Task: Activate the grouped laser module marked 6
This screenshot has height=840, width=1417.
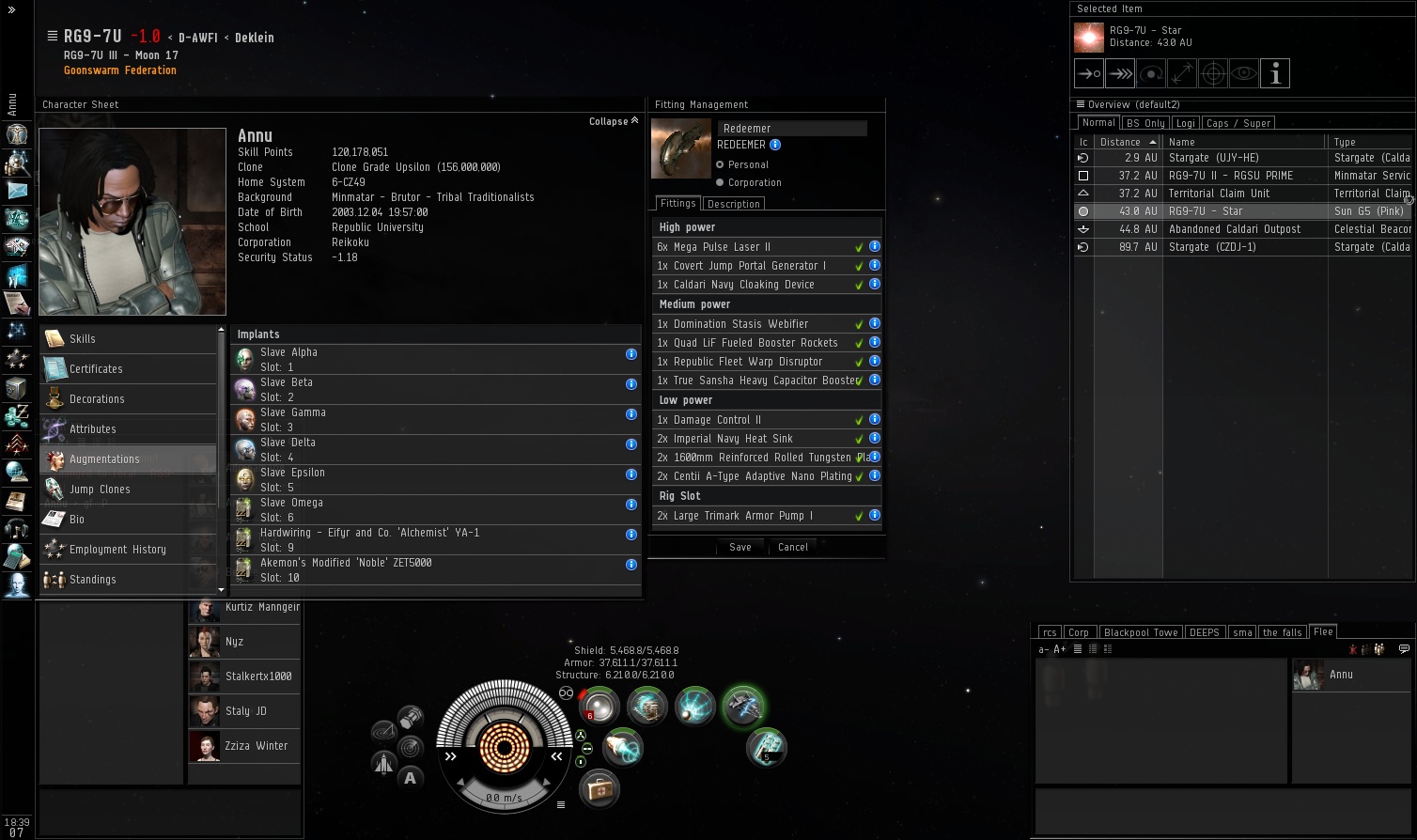Action: coord(599,707)
